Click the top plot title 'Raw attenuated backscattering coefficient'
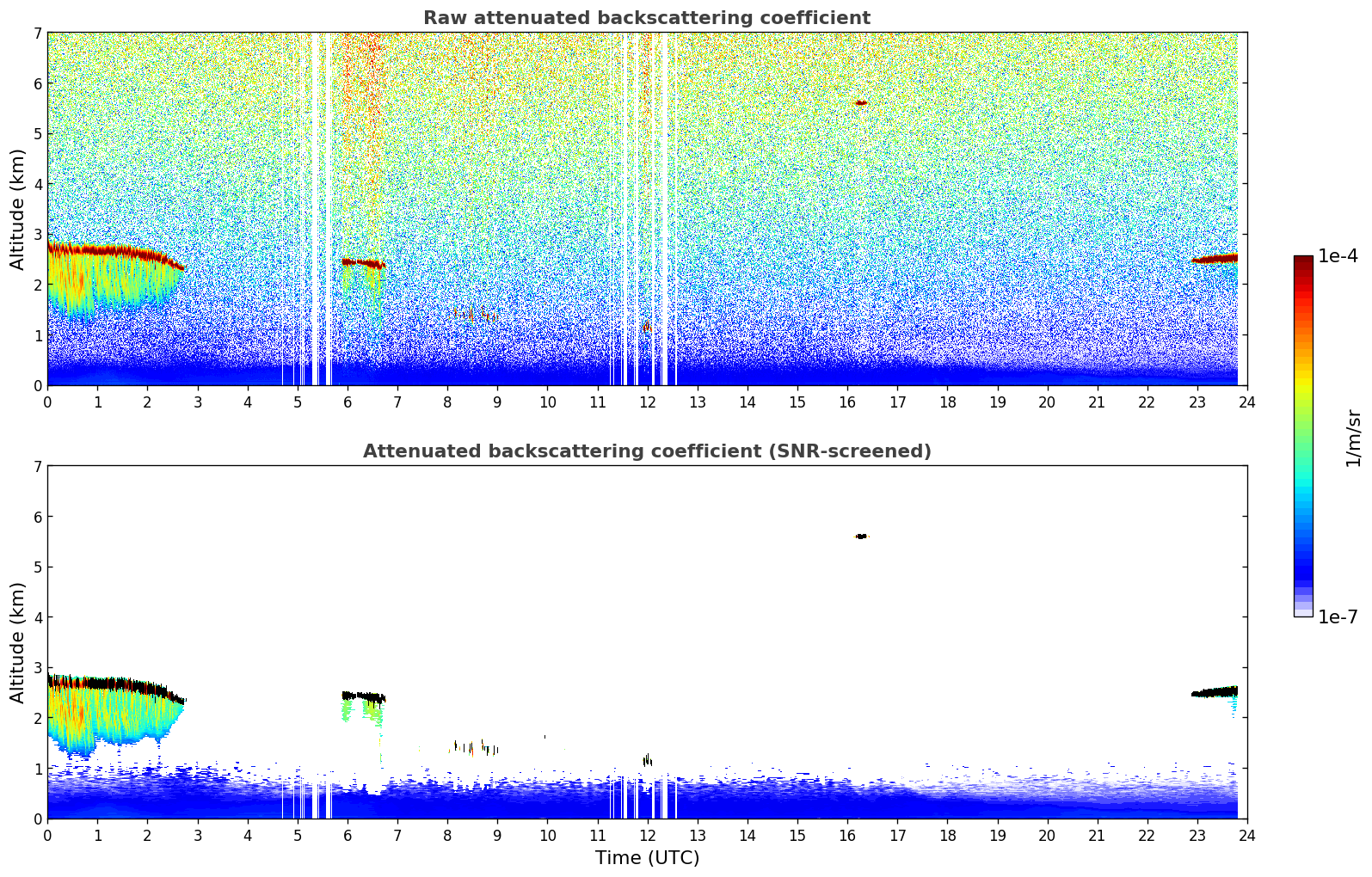This screenshot has width=1372, height=877. pos(646,18)
